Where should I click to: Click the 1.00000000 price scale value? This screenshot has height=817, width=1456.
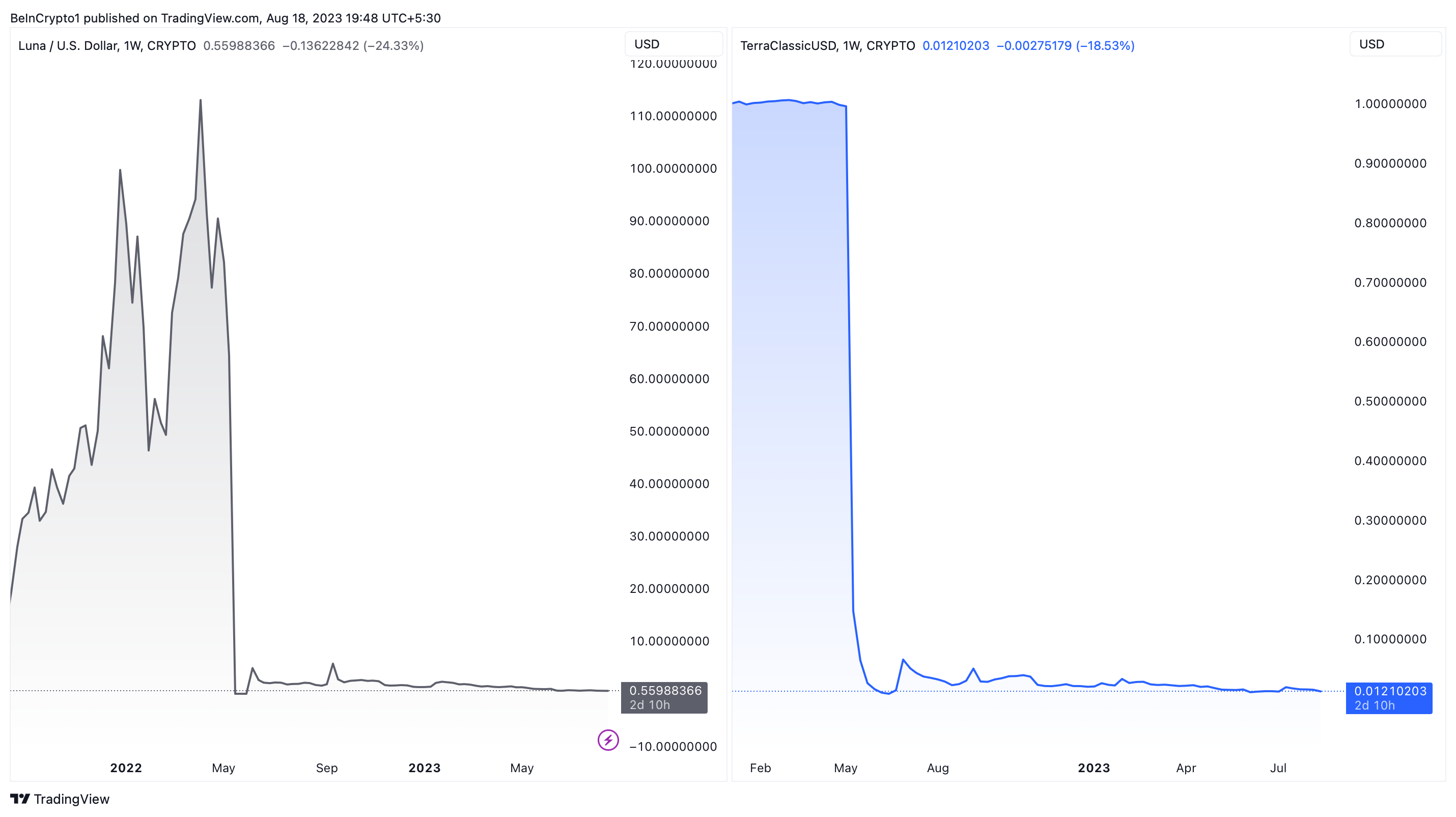tap(1390, 104)
